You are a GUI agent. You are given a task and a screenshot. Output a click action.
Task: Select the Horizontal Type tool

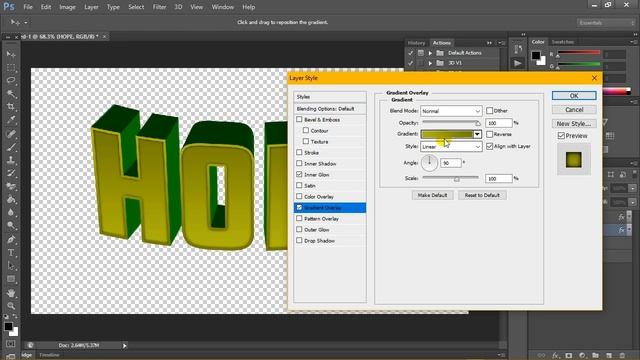11,253
